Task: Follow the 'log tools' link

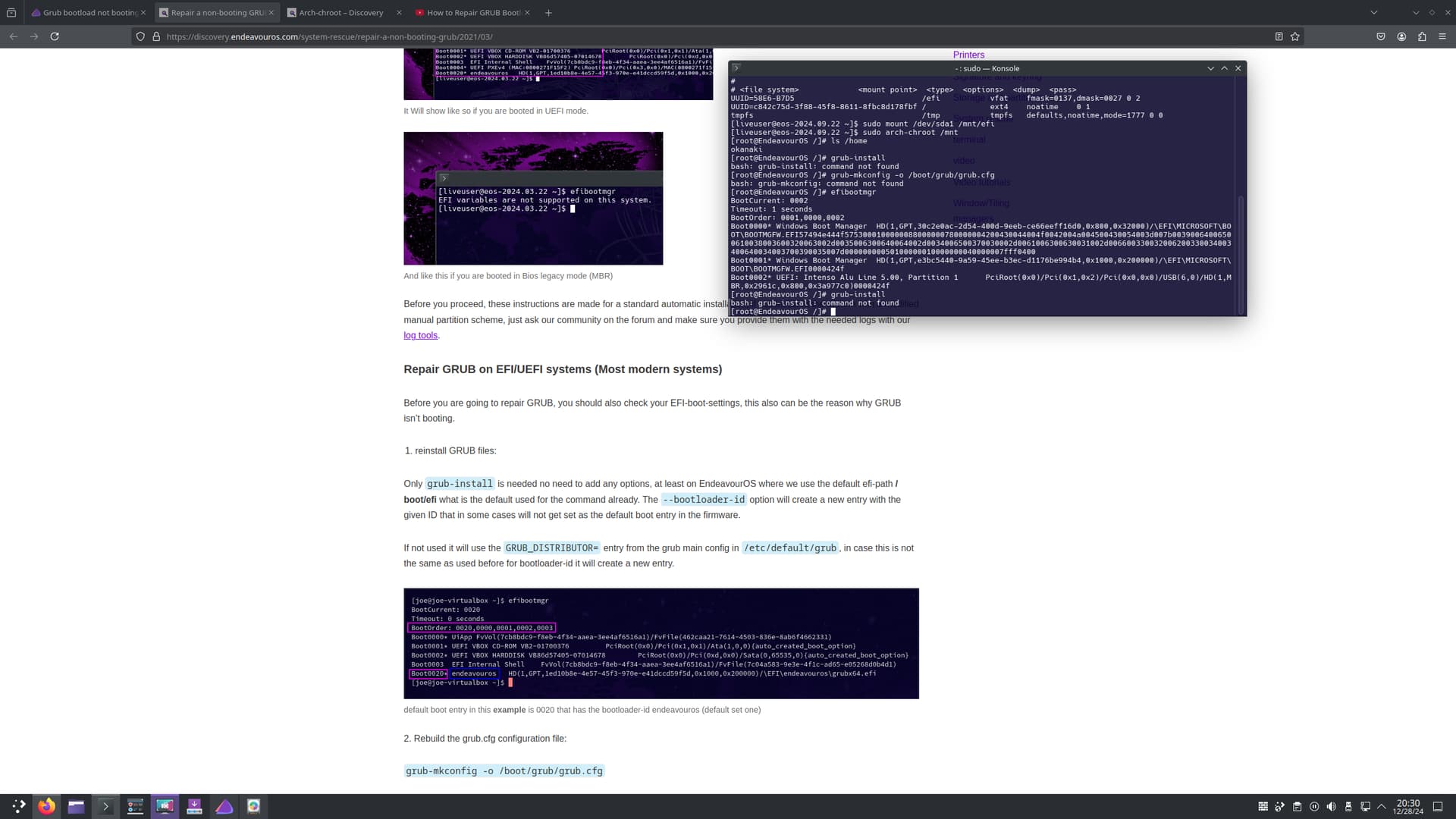Action: (420, 335)
